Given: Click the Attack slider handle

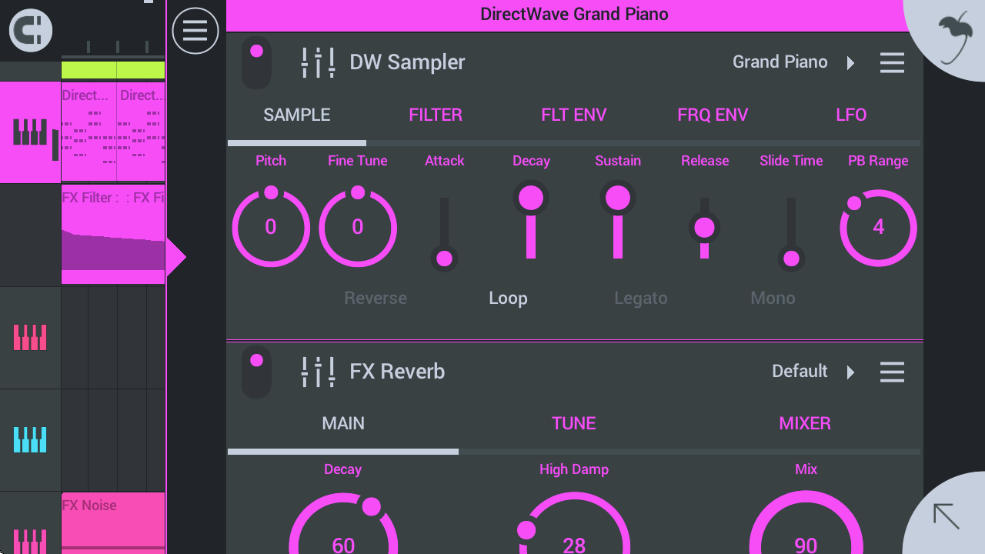Looking at the screenshot, I should 444,258.
